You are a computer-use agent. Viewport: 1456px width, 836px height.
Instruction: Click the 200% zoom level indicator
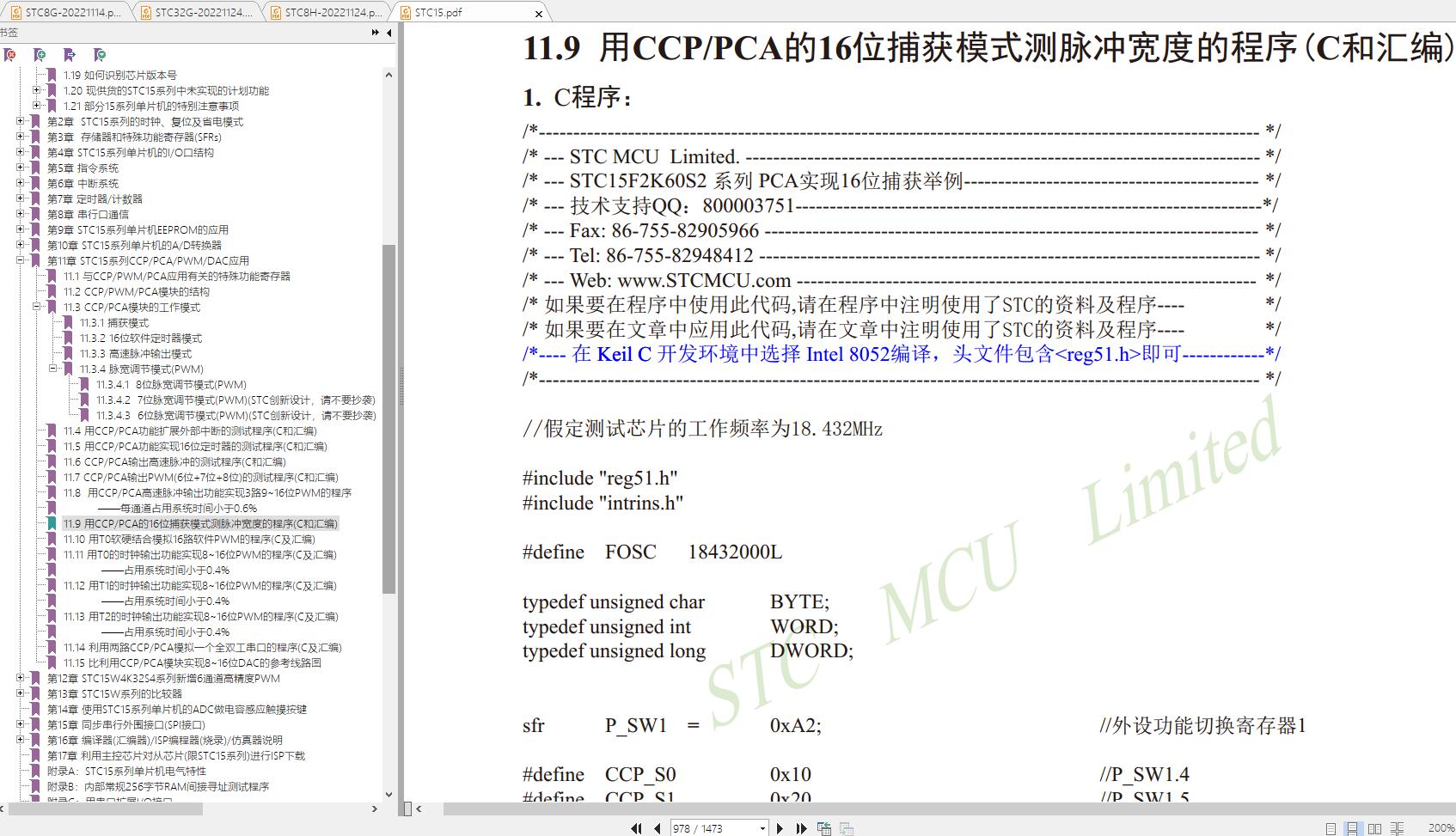(1441, 828)
